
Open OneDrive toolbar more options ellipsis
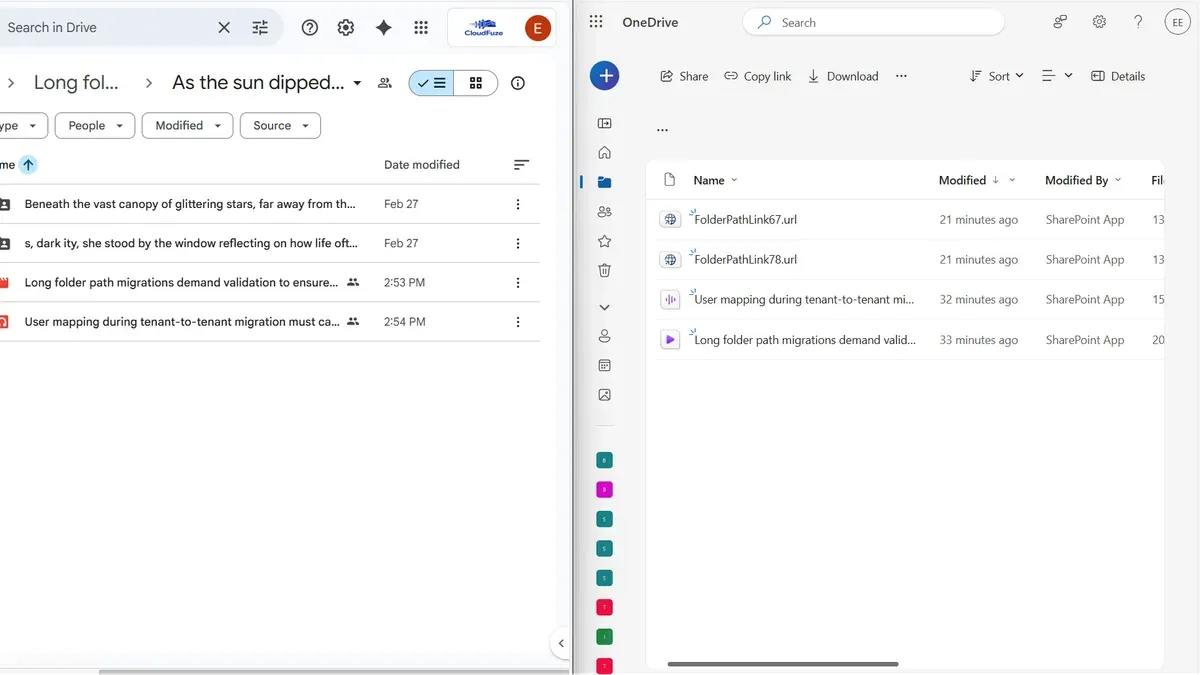(901, 76)
